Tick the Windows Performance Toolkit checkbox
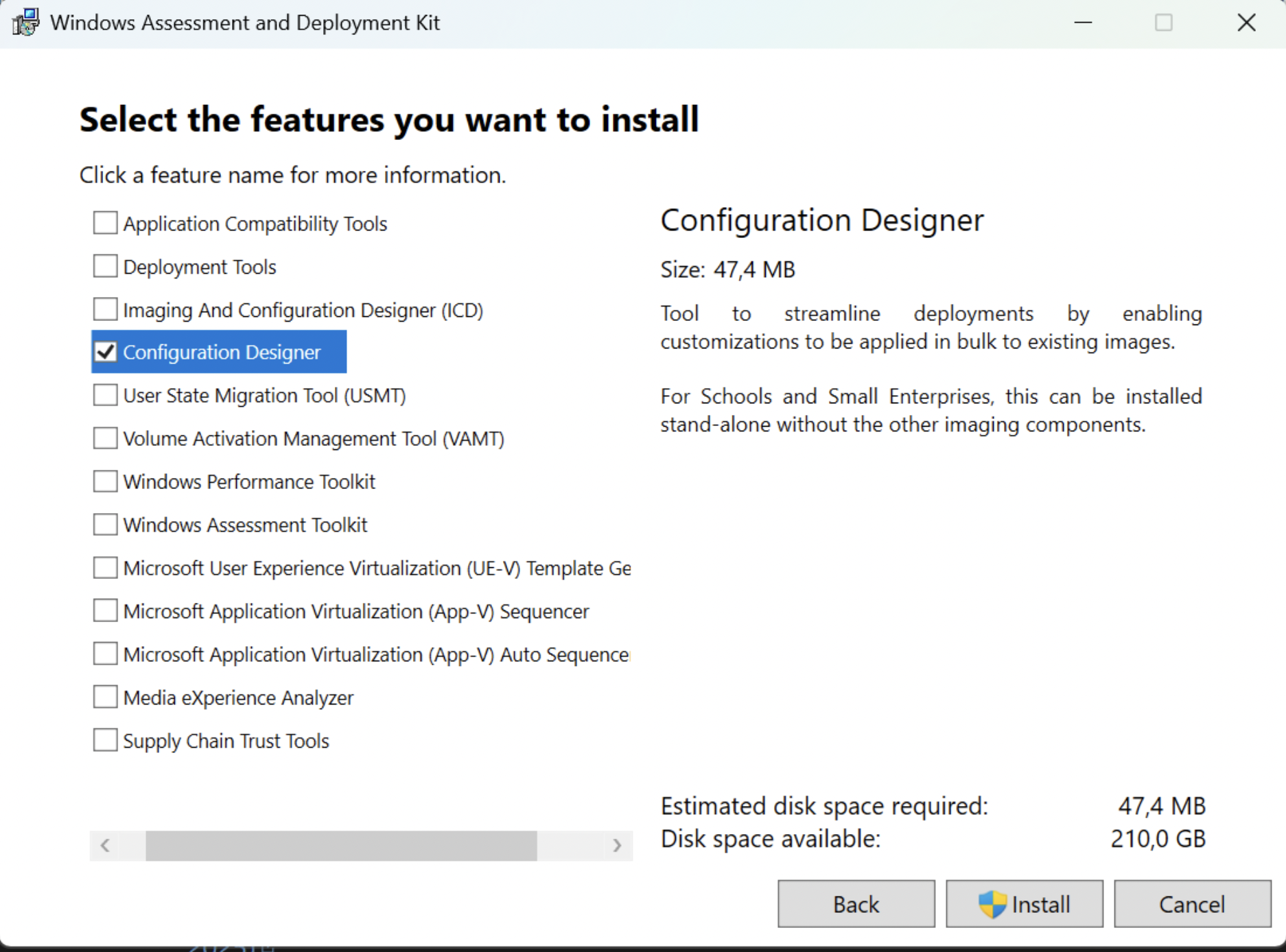 [105, 481]
